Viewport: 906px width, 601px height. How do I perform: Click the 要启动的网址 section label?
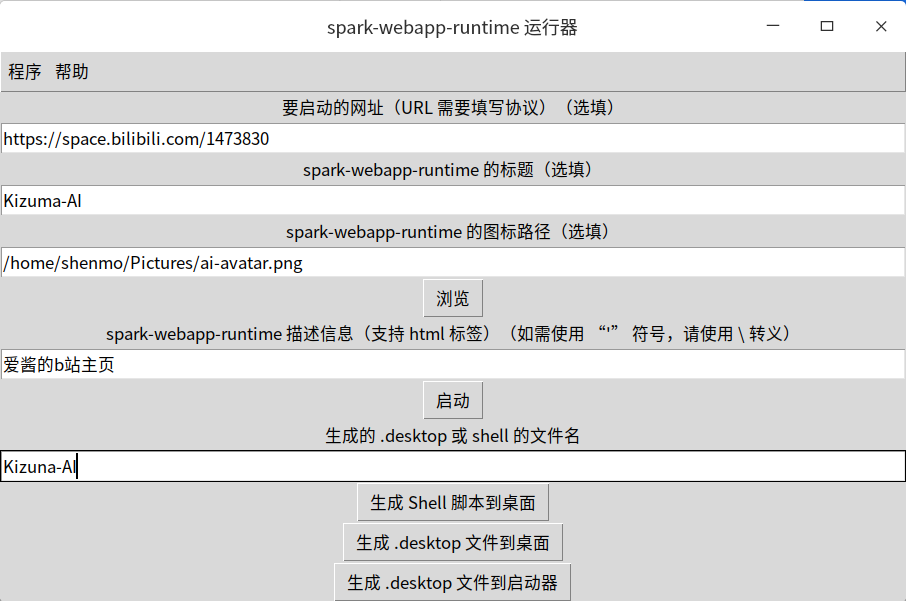(452, 108)
